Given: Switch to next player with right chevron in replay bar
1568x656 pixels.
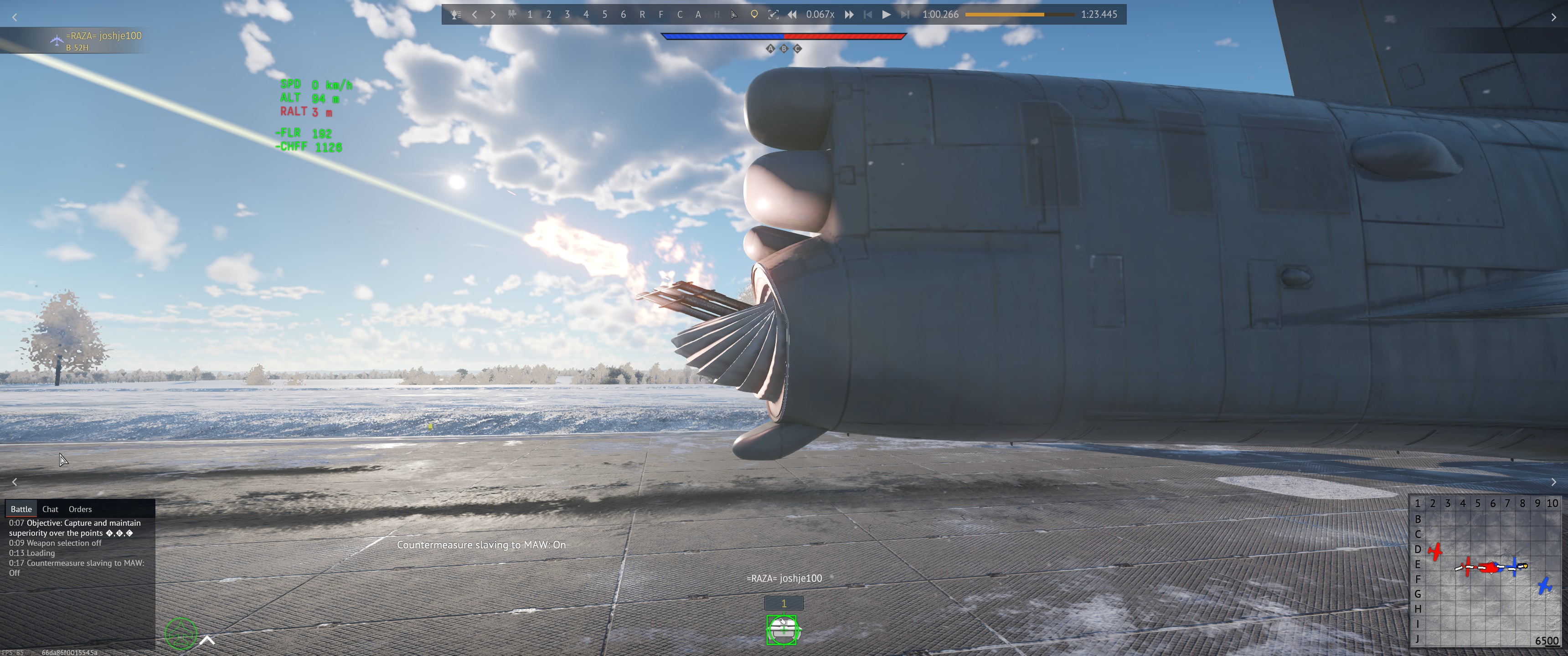Looking at the screenshot, I should [493, 15].
